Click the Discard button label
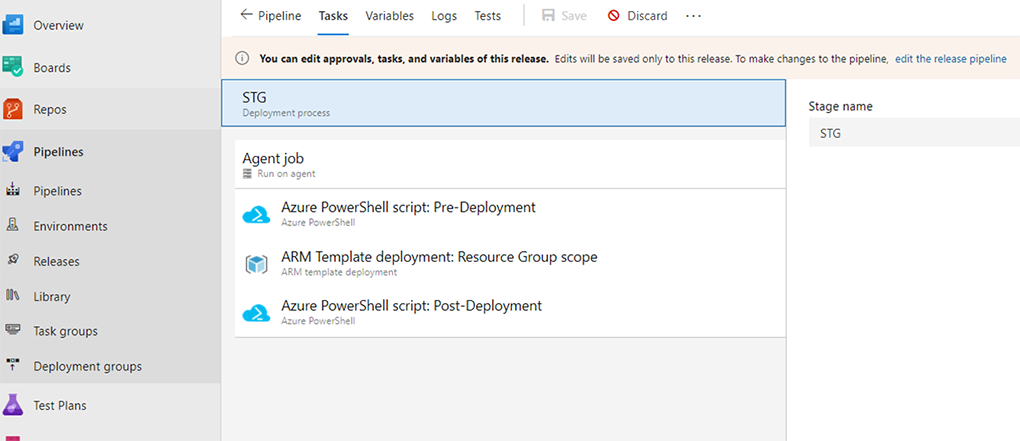Screen dimensions: 1020x441 pyautogui.click(x=647, y=16)
